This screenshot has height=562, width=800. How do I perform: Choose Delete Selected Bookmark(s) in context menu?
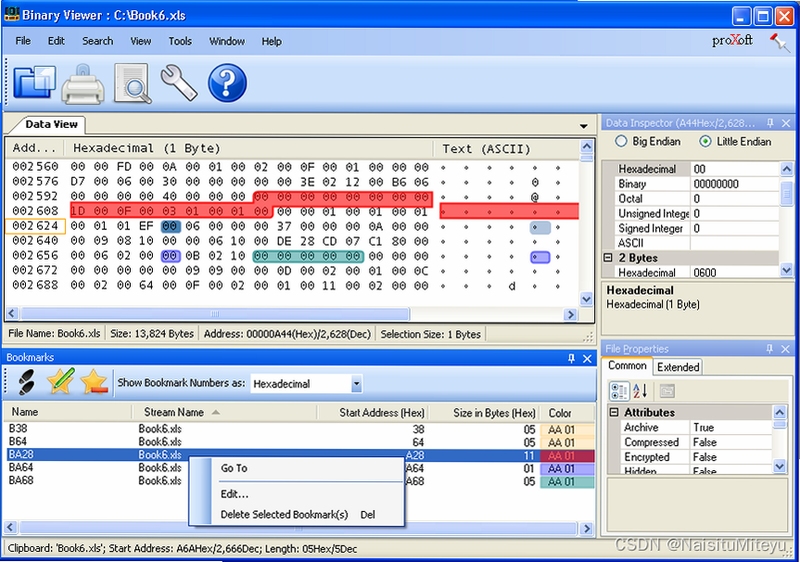[x=297, y=514]
